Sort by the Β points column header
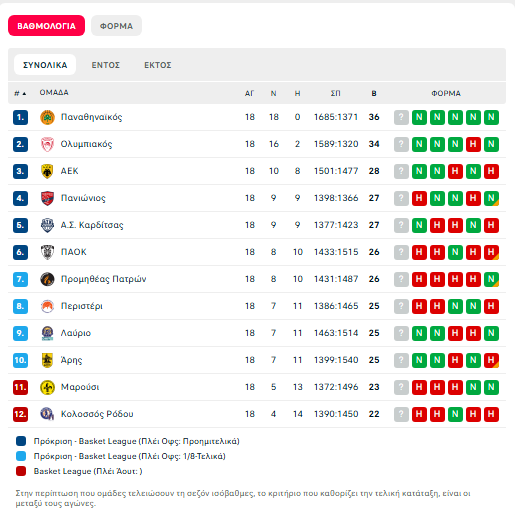Viewport: 515px width, 515px height. [374, 93]
